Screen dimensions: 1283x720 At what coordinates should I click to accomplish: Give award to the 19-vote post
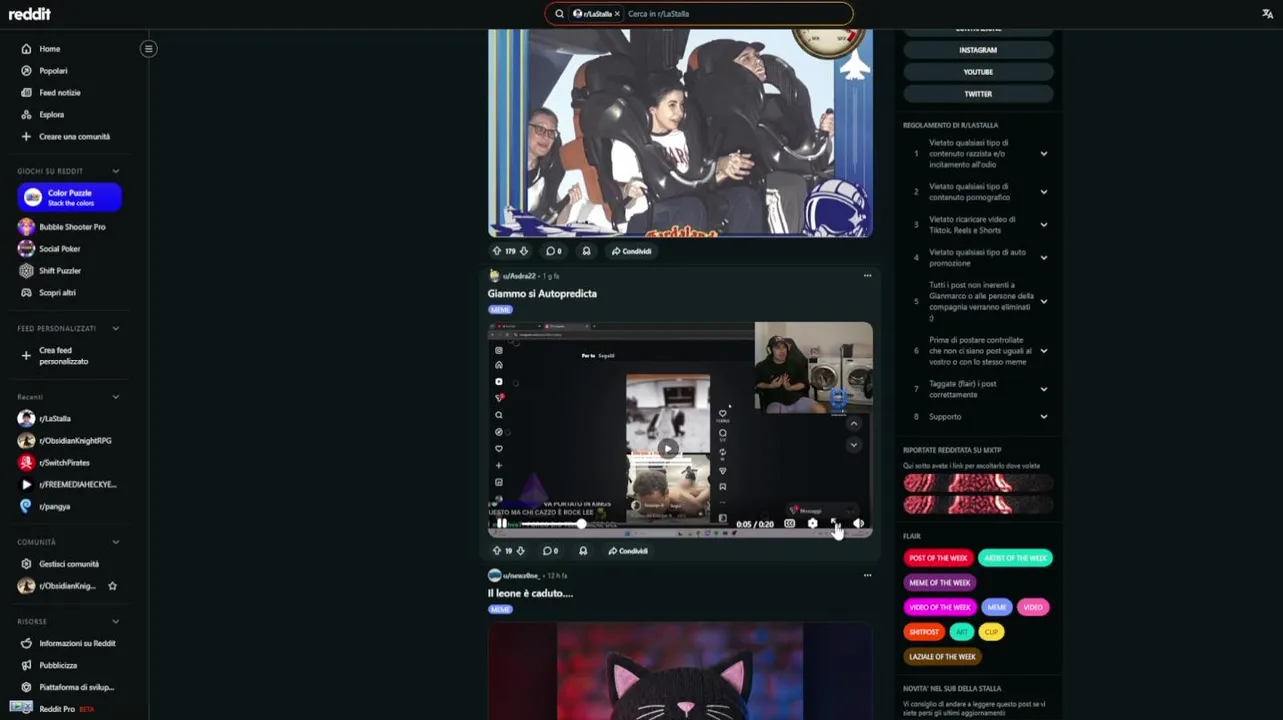pos(583,551)
